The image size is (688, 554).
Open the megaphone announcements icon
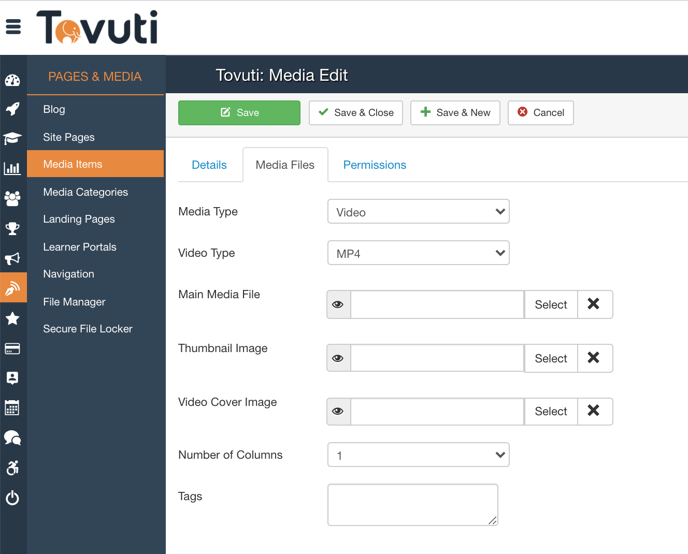[x=12, y=258]
